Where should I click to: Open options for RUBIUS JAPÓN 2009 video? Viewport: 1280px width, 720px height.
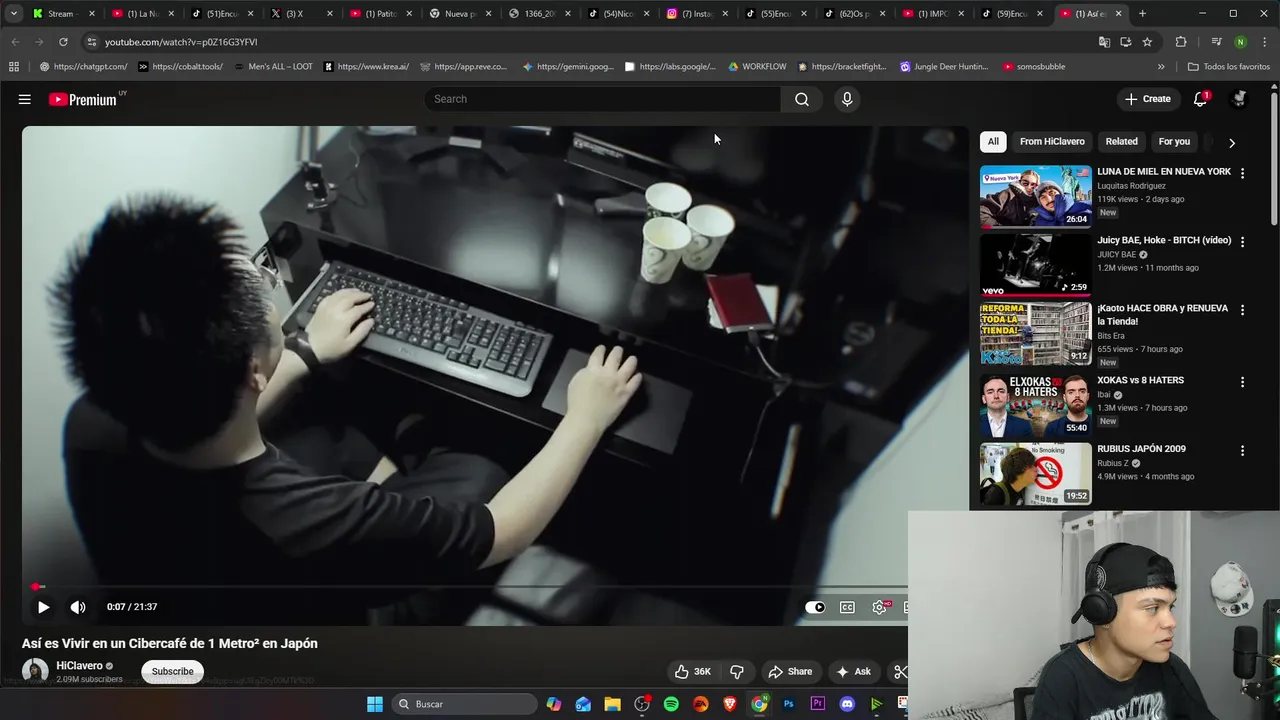(1242, 450)
